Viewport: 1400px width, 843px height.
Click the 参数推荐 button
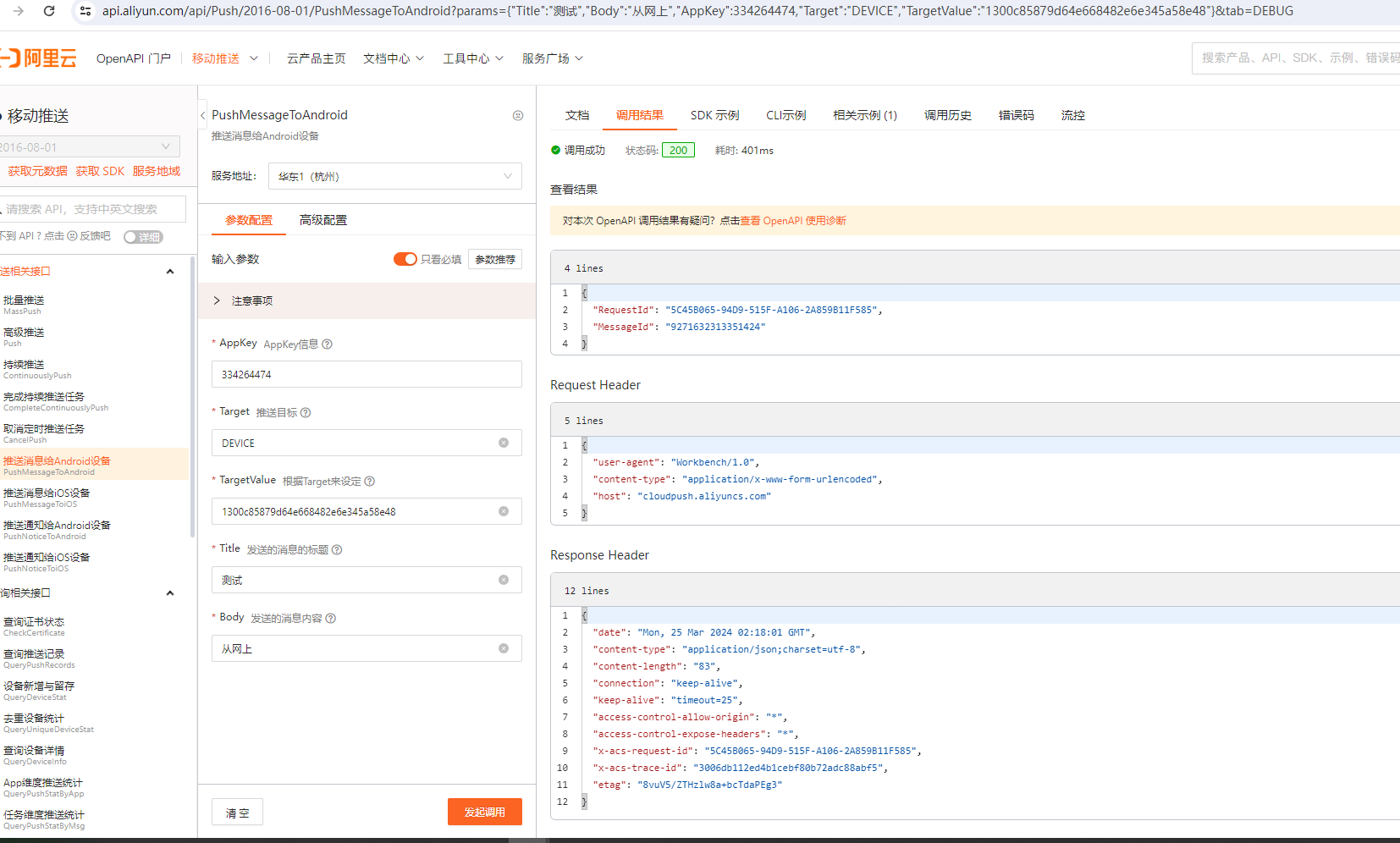pos(495,259)
